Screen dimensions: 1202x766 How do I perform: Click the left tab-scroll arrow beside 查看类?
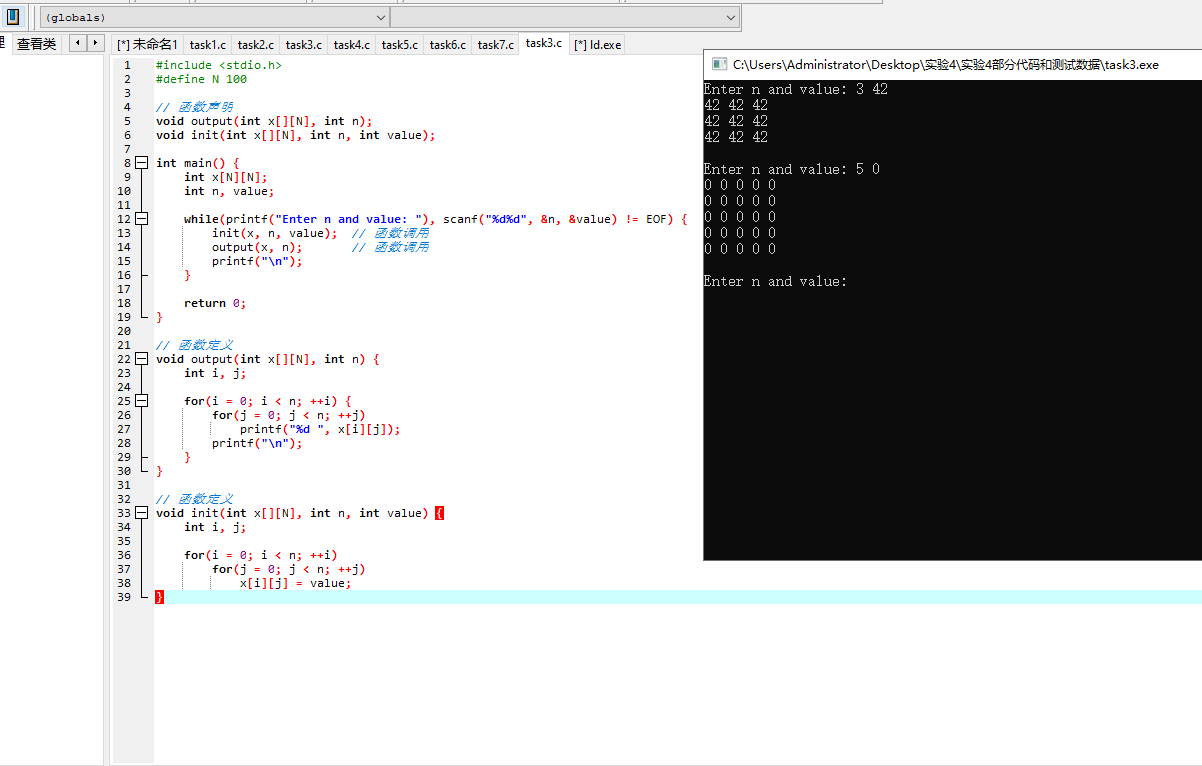point(77,43)
